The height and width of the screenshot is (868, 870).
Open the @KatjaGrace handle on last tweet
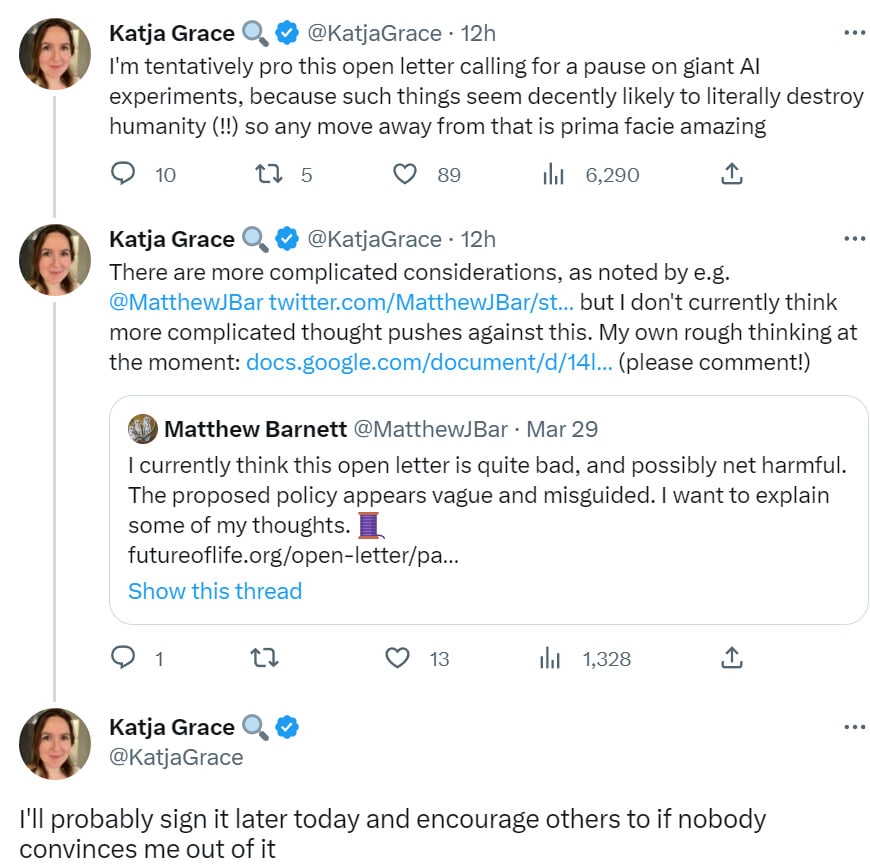pyautogui.click(x=176, y=757)
